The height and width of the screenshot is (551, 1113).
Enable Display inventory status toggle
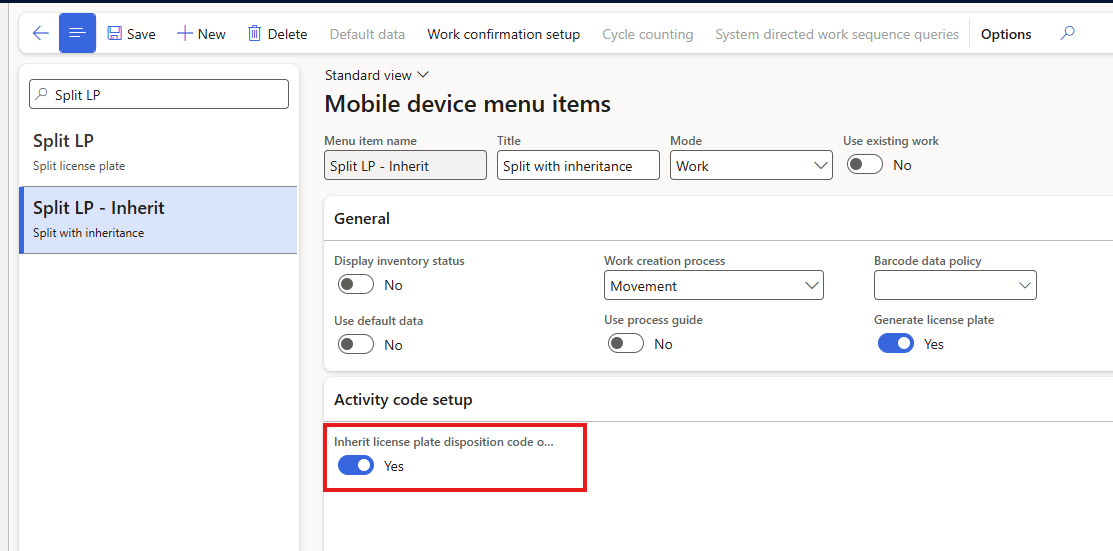coord(356,285)
